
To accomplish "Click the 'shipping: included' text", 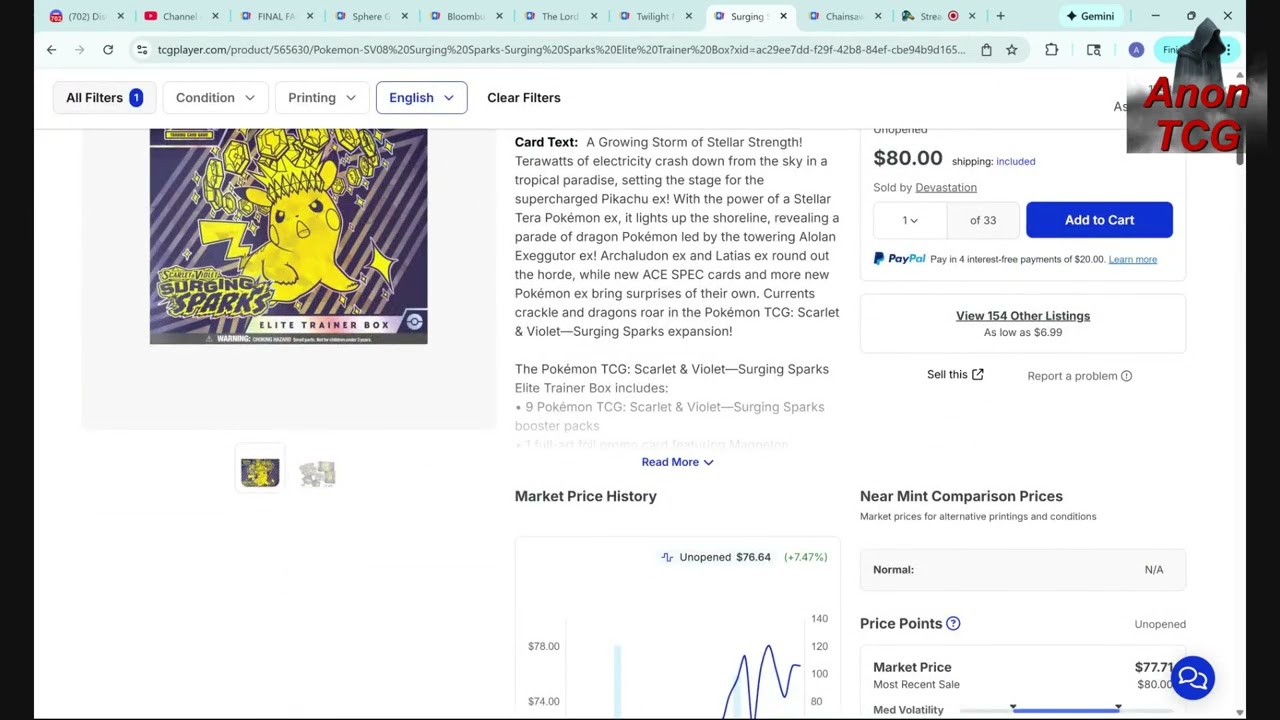I will tap(993, 161).
